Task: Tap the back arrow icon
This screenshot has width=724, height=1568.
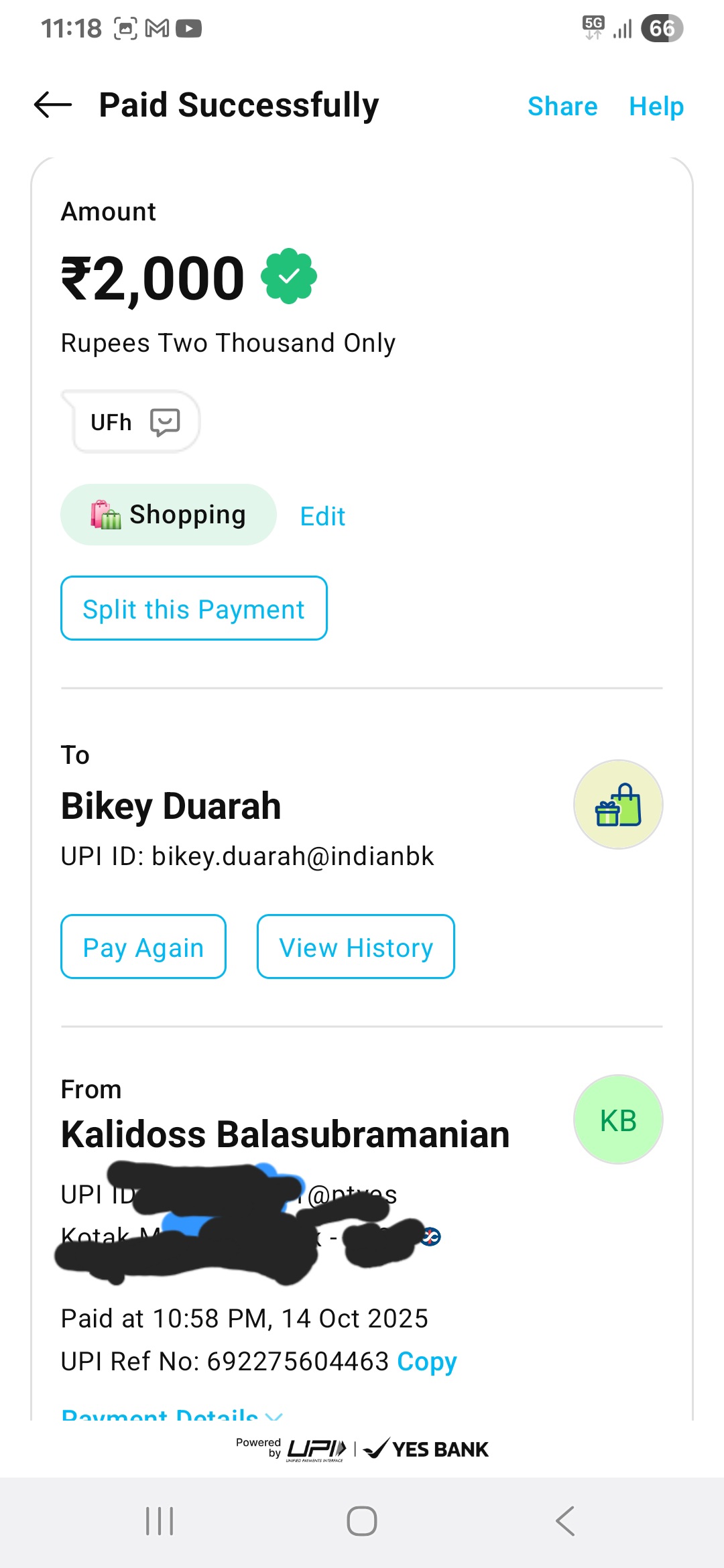Action: pos(53,105)
